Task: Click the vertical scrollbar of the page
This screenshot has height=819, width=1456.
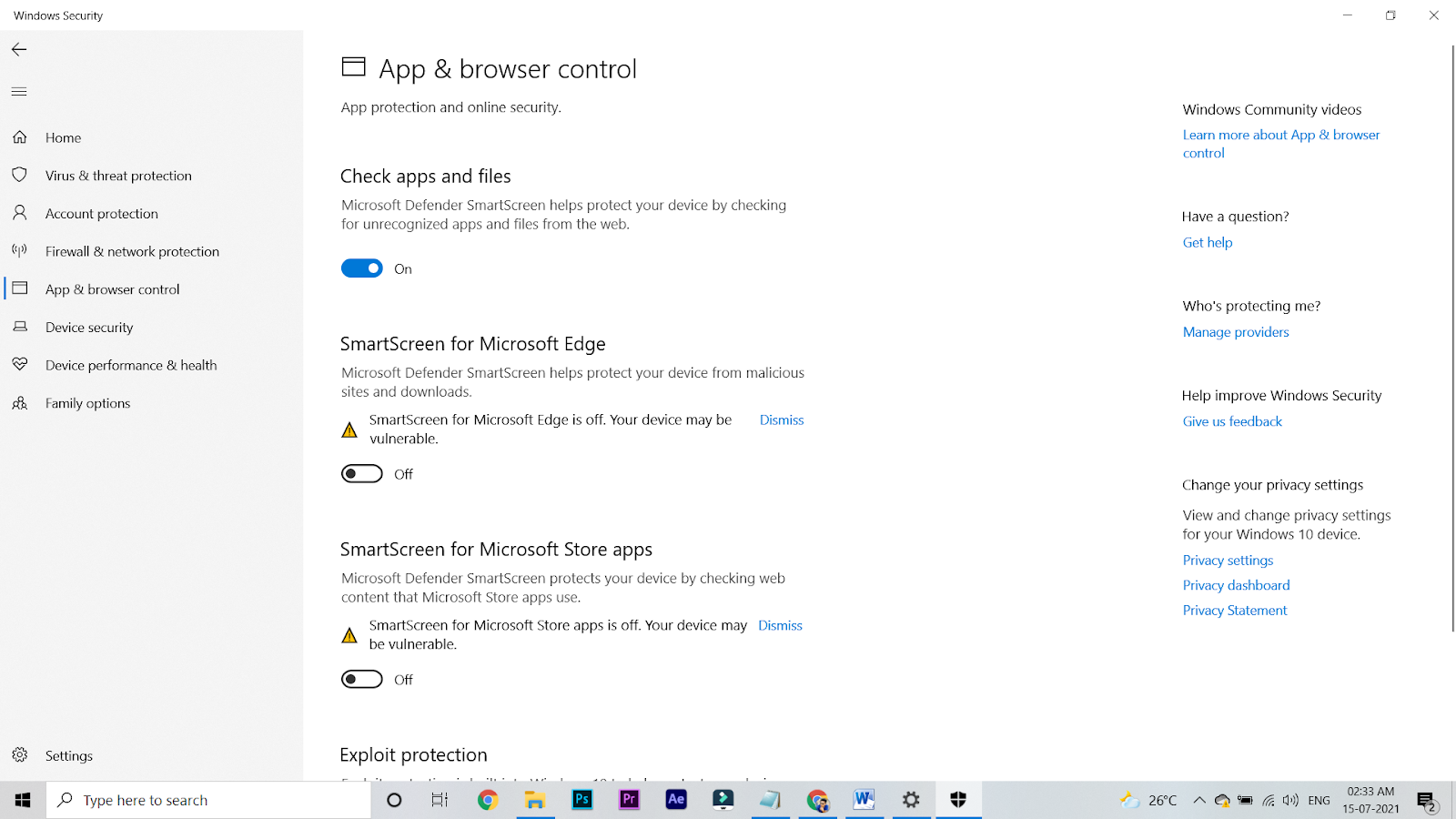Action: (1451, 337)
